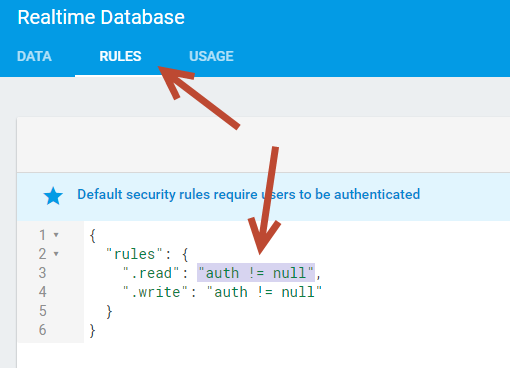Click the opening brace on line 1
510x368 pixels.
point(93,236)
